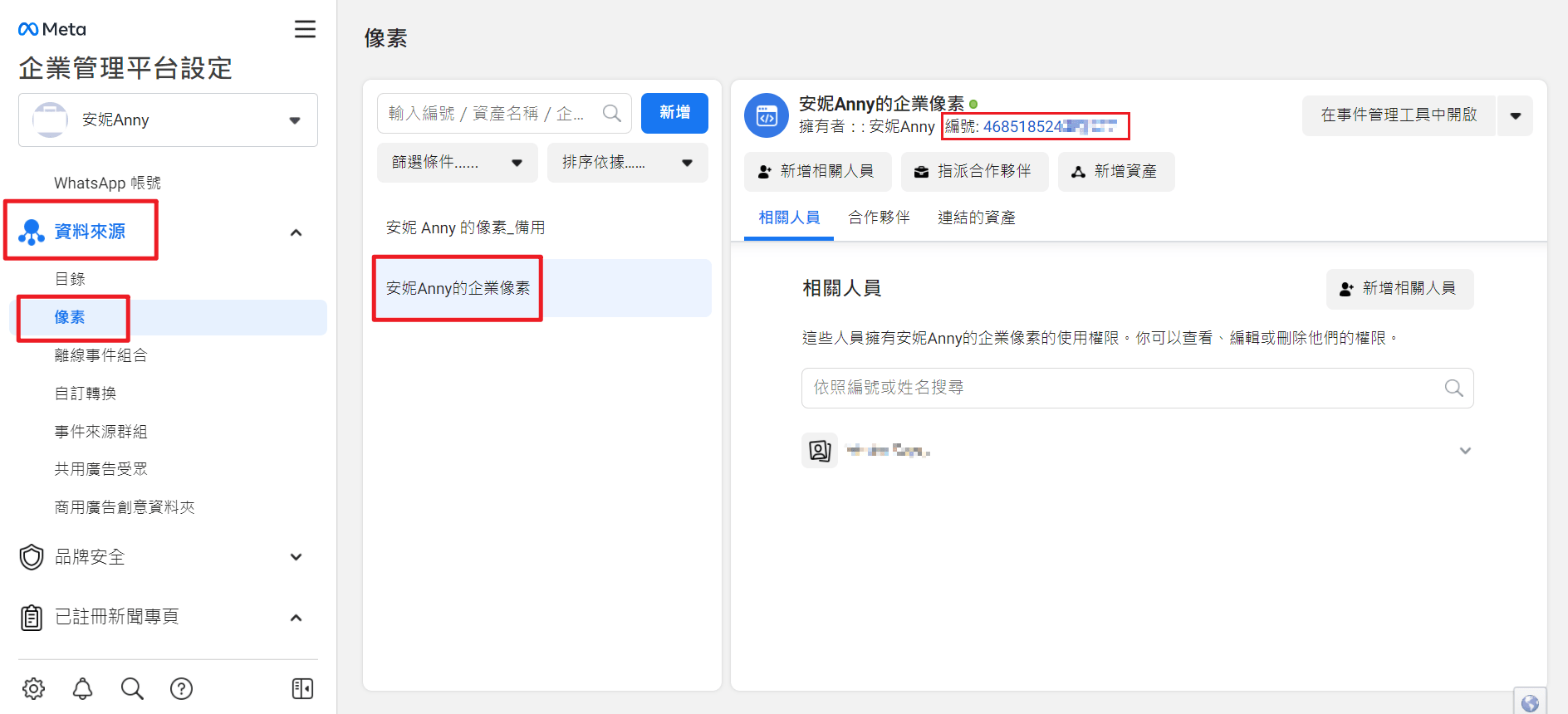Viewport: 1568px width, 714px height.
Task: Open 自訂轉換 in sidebar
Action: pyautogui.click(x=85, y=394)
